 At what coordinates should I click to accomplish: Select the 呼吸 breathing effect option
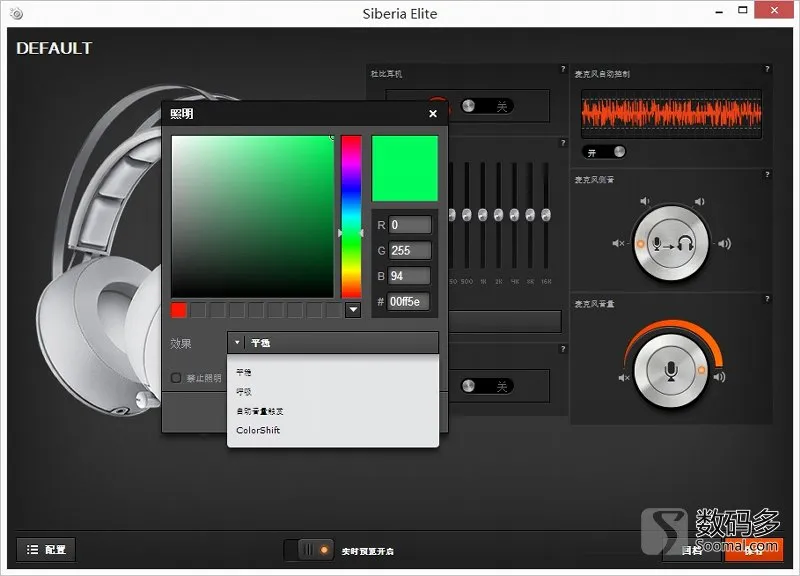tap(244, 392)
